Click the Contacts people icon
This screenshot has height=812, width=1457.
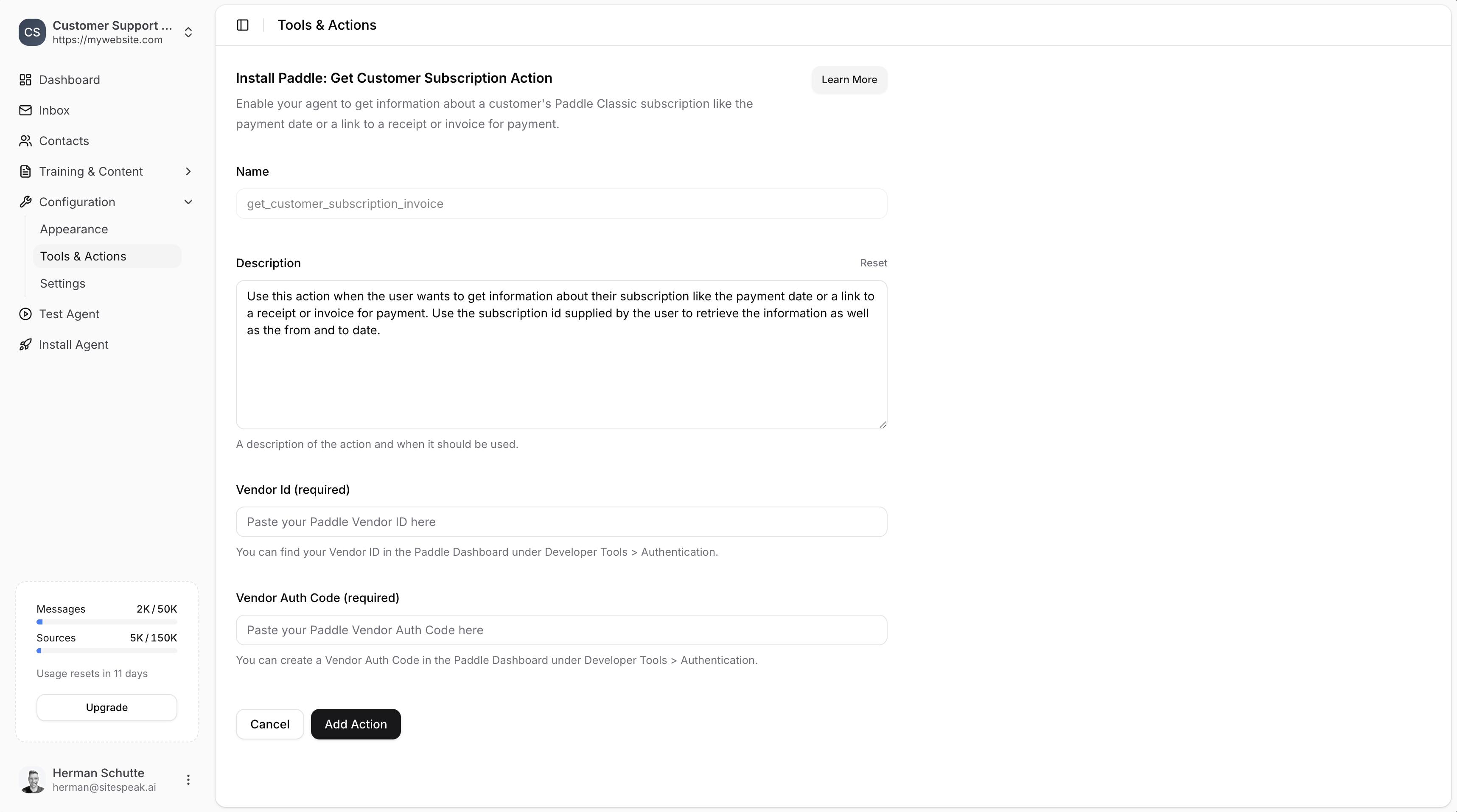tap(25, 141)
